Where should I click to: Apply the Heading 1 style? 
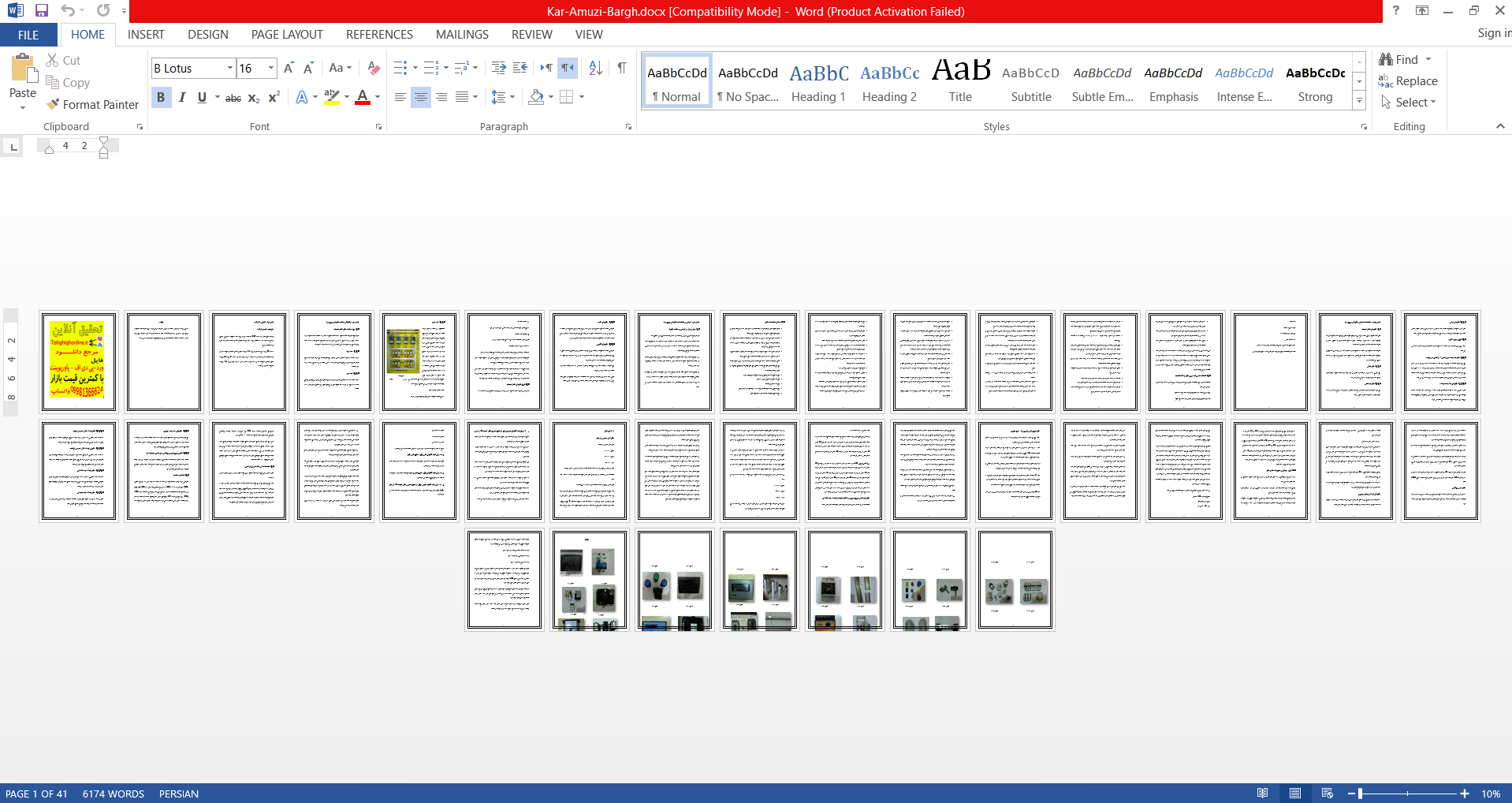(x=819, y=80)
